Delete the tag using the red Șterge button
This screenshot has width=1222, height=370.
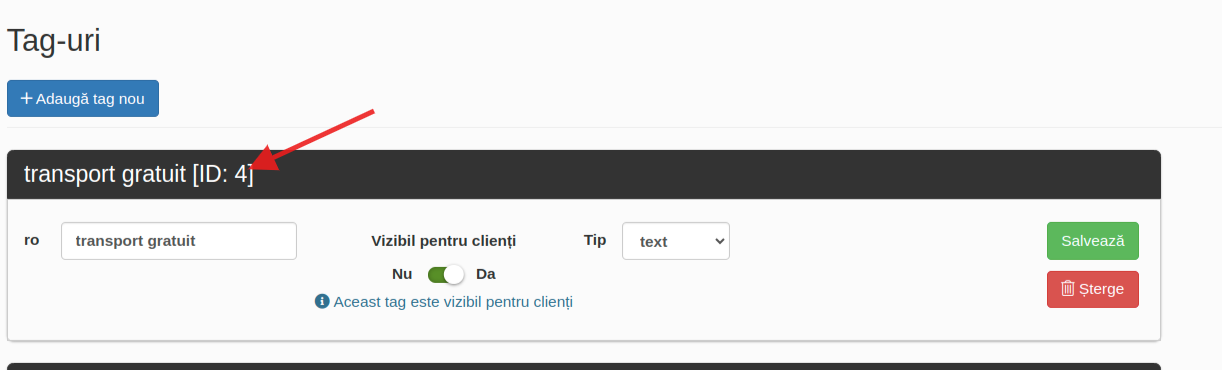click(1093, 289)
